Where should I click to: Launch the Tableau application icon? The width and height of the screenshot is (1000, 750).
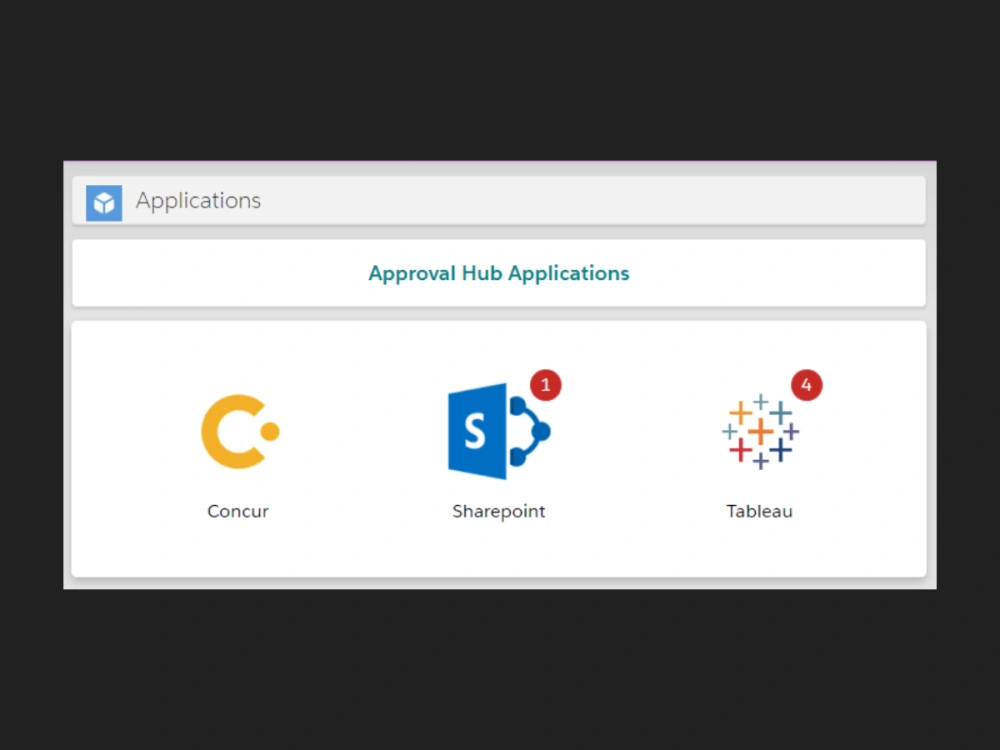(x=760, y=432)
